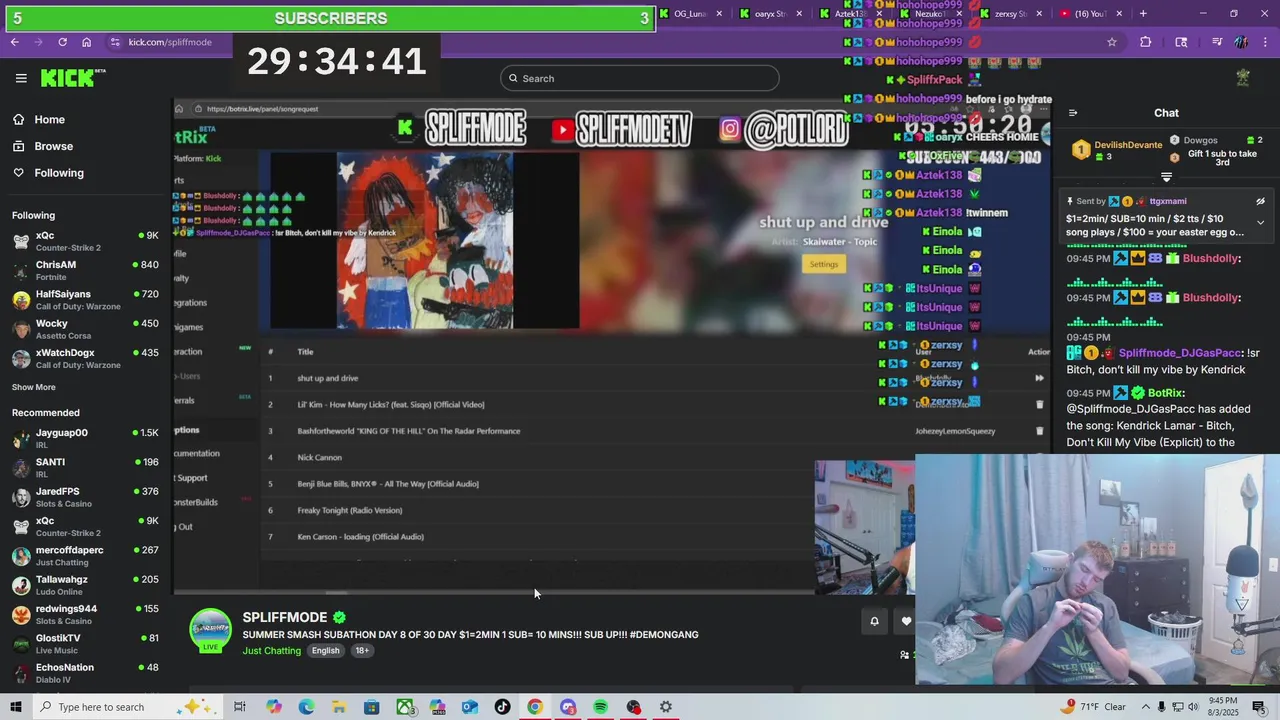
Task: Open Chrome three-dot menu
Action: pyautogui.click(x=1265, y=42)
